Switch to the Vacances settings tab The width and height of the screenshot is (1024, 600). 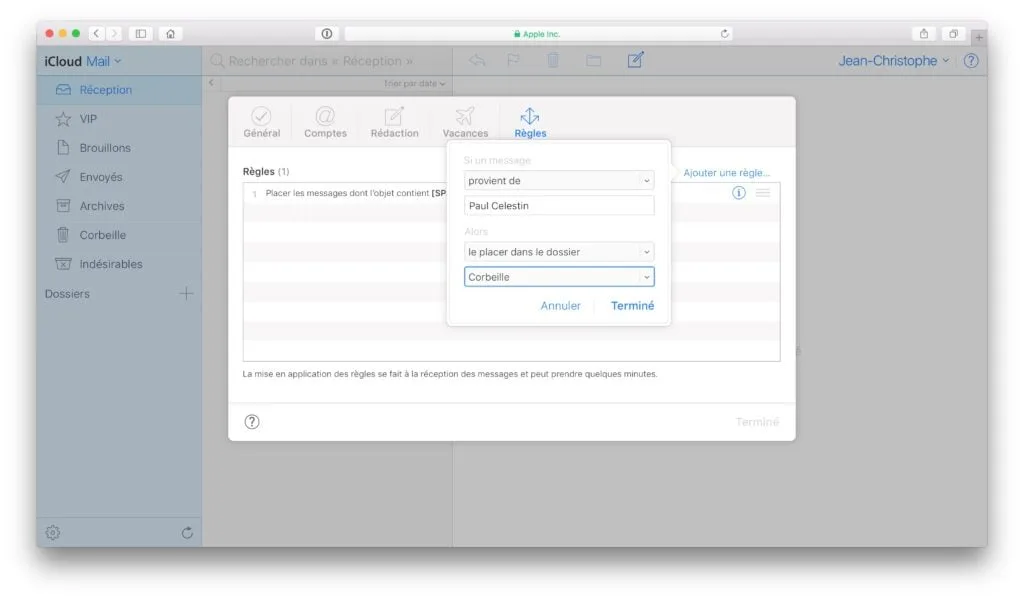[x=464, y=120]
